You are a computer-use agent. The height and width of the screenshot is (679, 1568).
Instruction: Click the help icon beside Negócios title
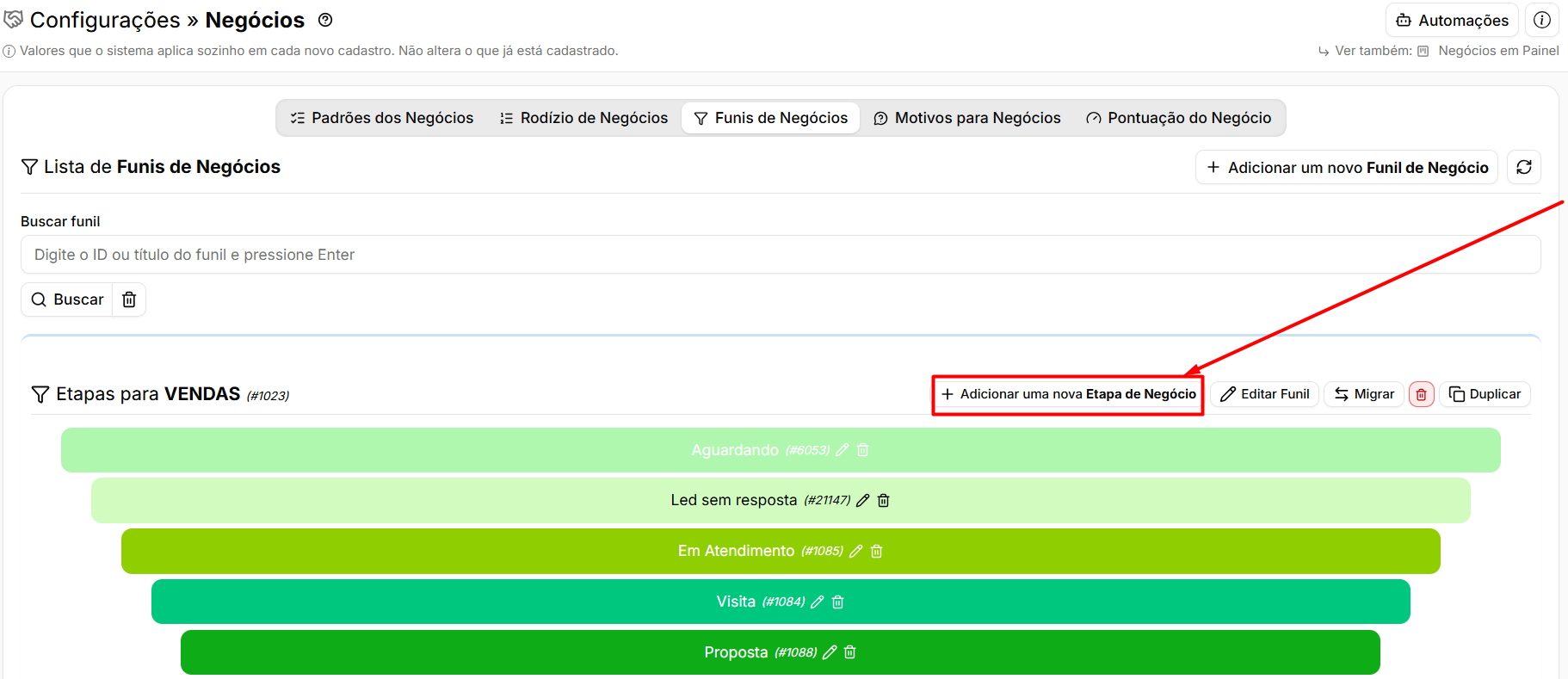point(325,20)
